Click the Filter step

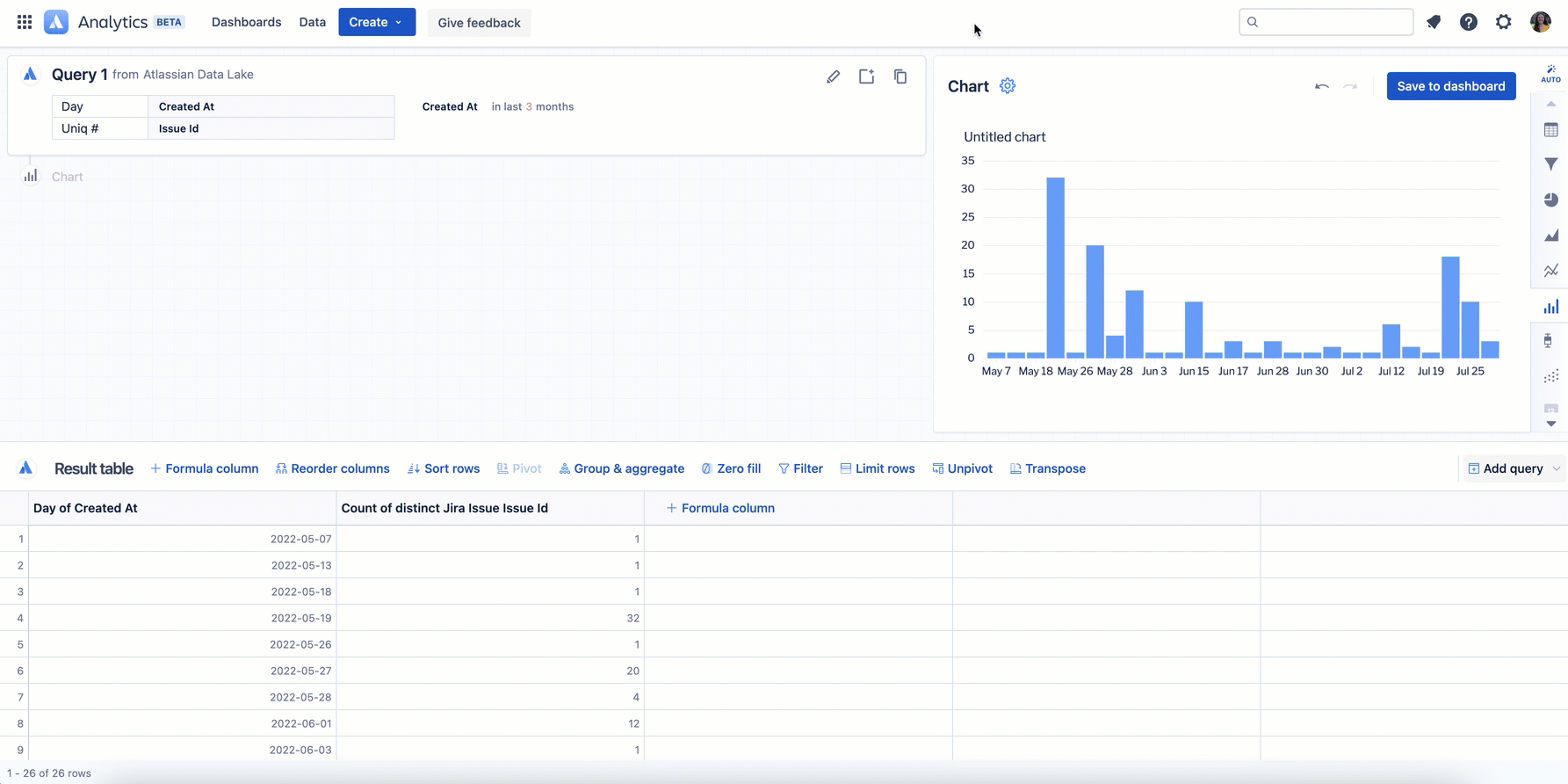(x=800, y=468)
